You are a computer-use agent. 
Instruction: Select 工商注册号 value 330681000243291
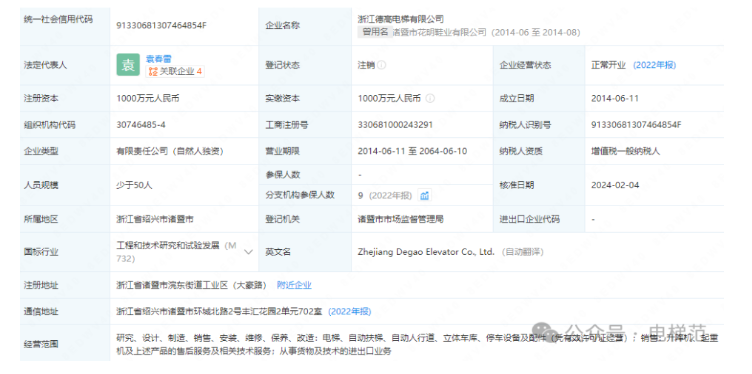395,125
